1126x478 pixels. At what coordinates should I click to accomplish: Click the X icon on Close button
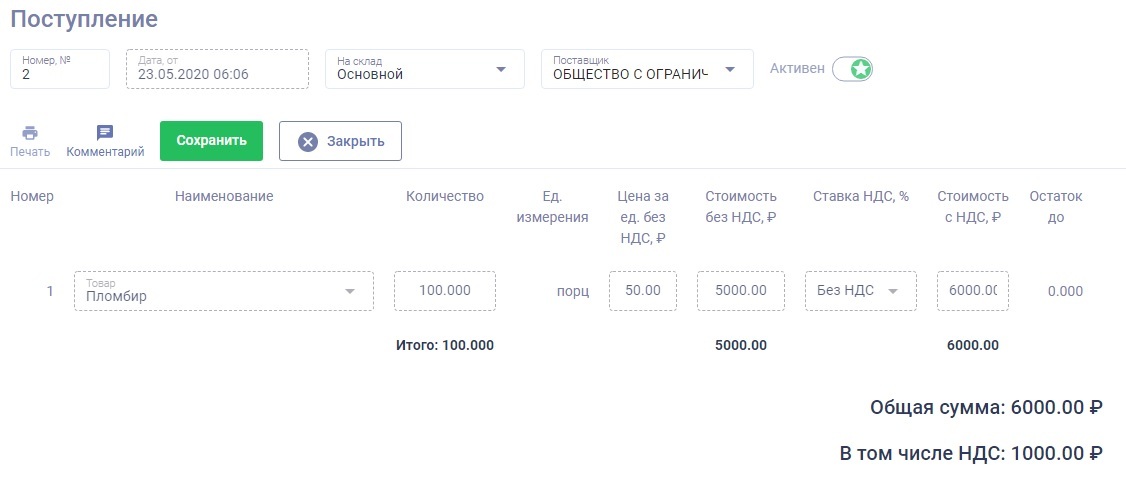click(x=308, y=141)
